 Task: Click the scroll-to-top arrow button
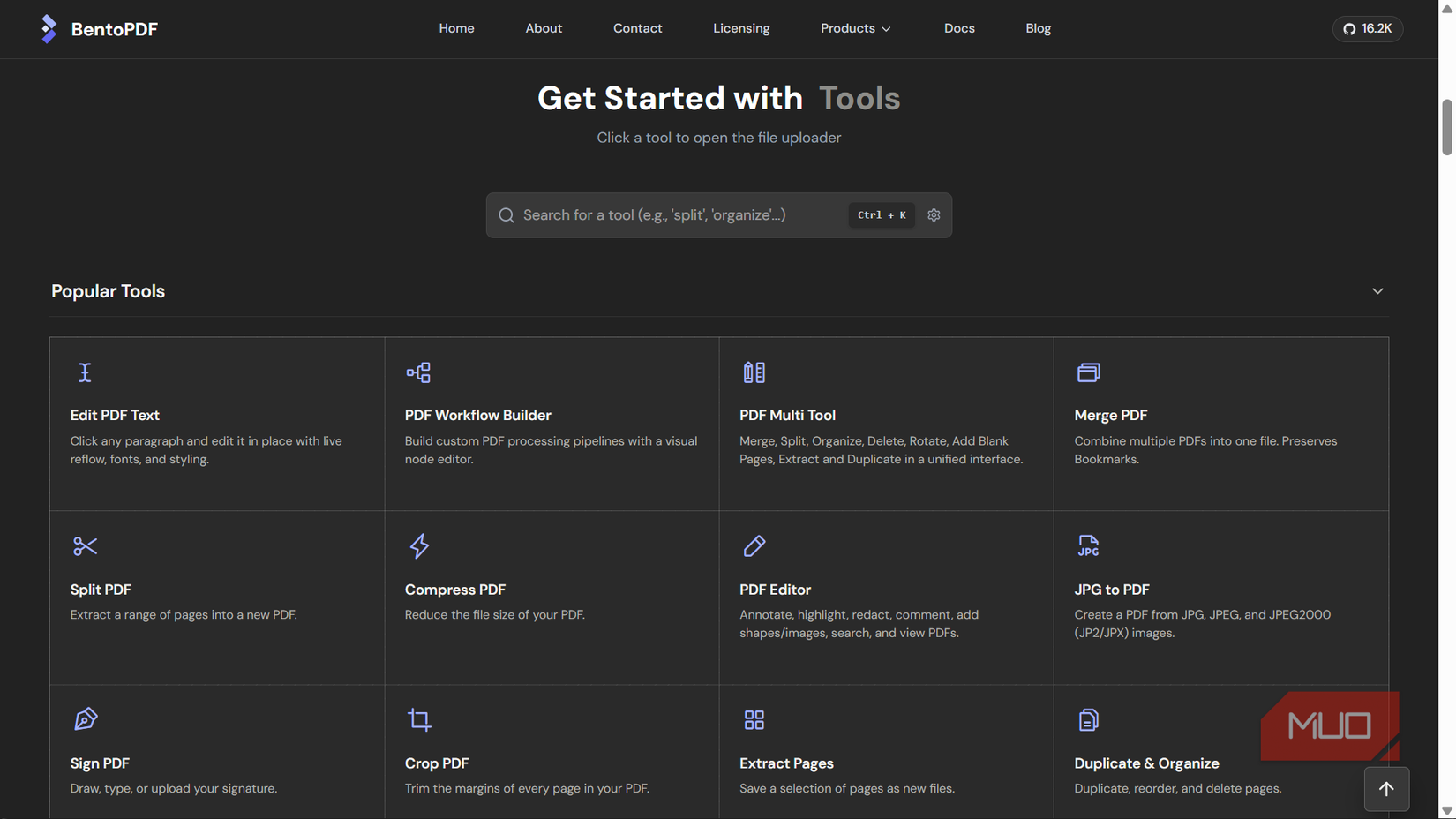[x=1386, y=789]
